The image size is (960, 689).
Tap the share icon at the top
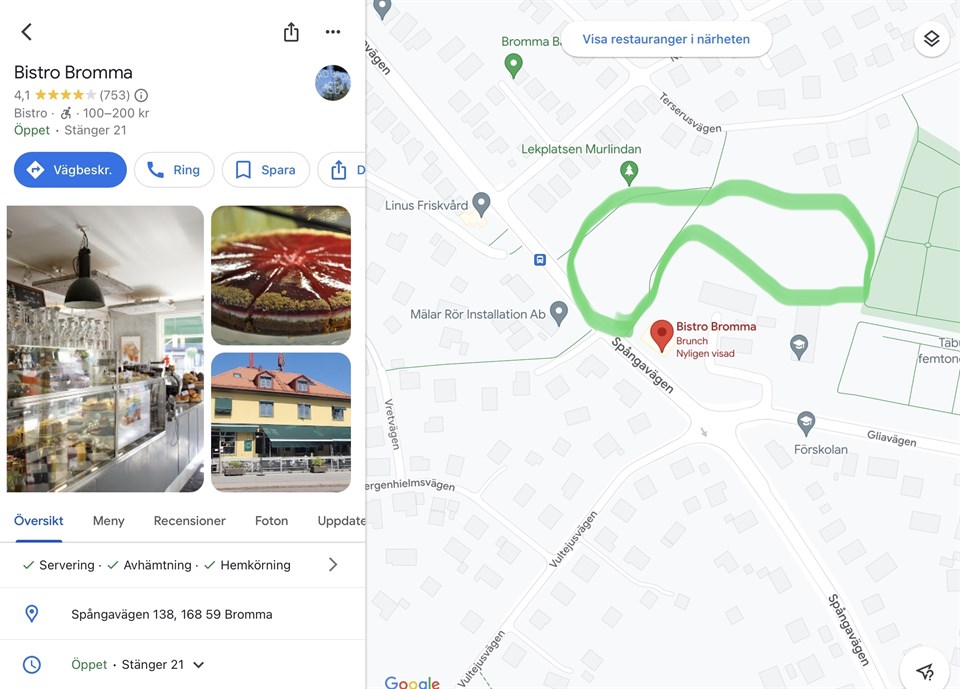(291, 32)
